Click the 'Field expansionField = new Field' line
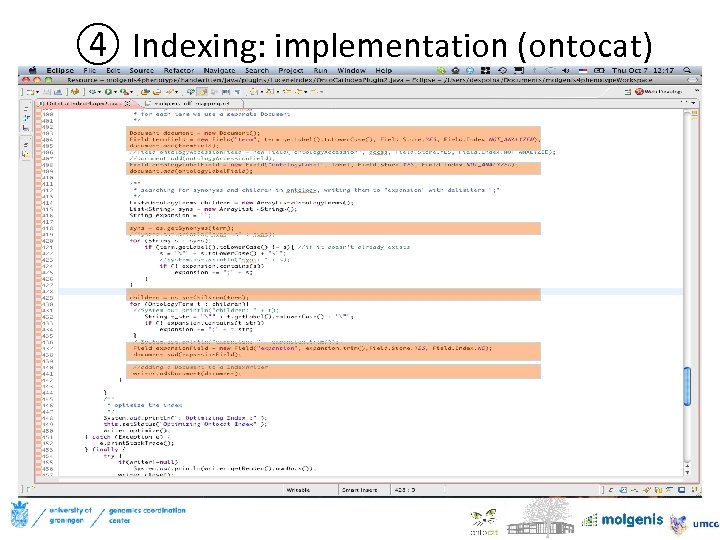Image resolution: width=720 pixels, height=540 pixels. 312,348
